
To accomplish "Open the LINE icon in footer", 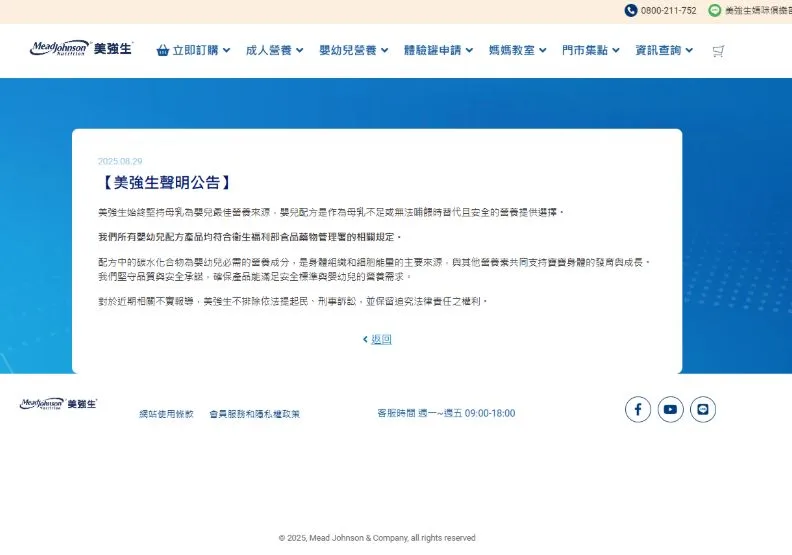I will [x=703, y=409].
